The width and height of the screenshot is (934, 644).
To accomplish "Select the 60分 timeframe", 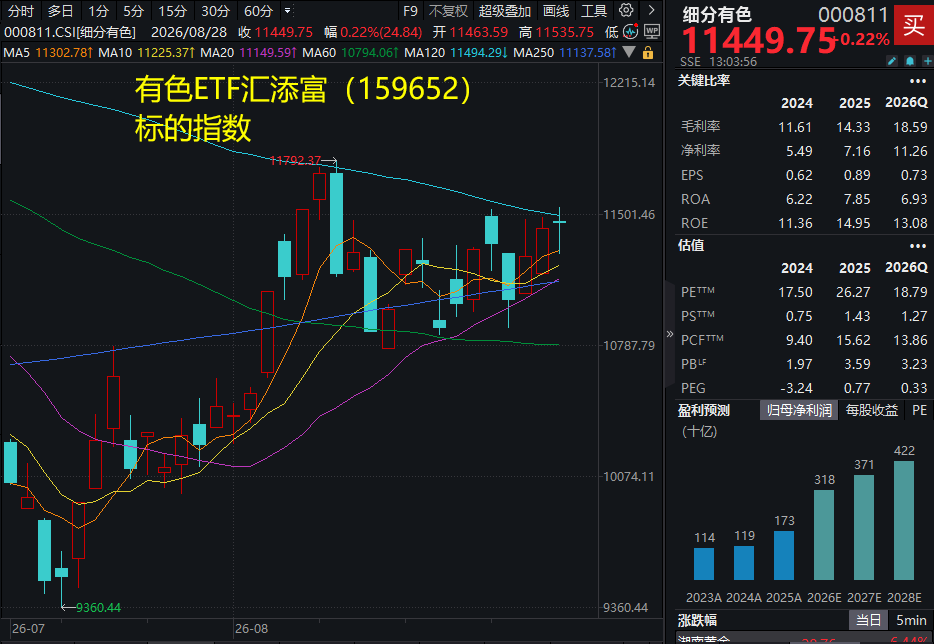I will 258,11.
